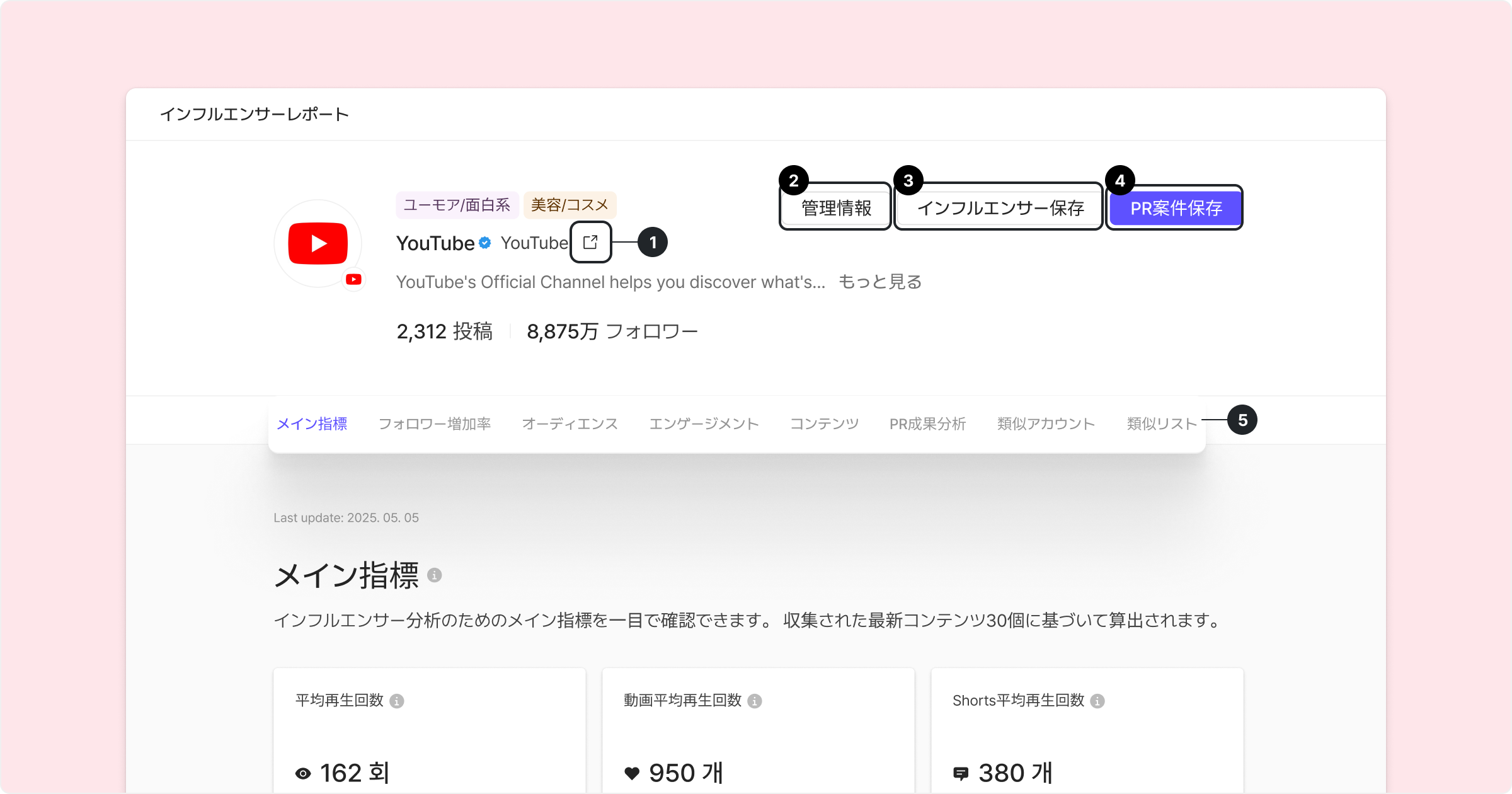This screenshot has height=794, width=1512.
Task: Click the YouTube channel profile avatar
Action: [x=318, y=243]
